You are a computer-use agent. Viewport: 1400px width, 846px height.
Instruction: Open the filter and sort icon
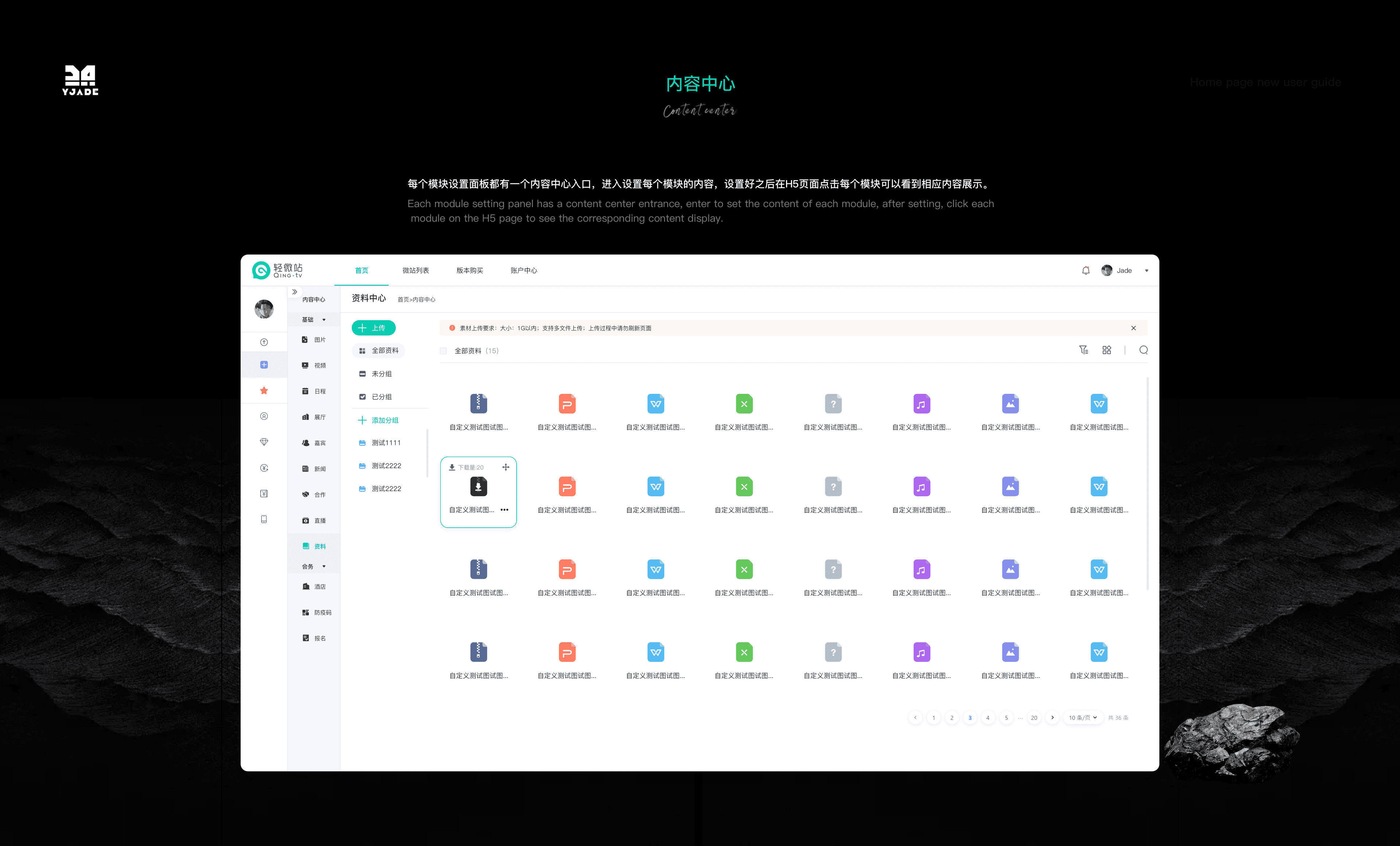point(1084,350)
